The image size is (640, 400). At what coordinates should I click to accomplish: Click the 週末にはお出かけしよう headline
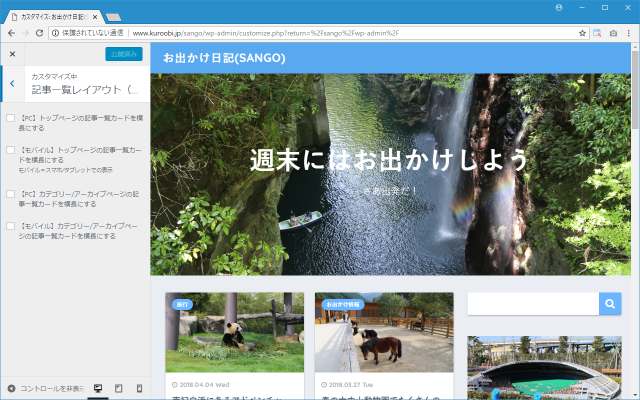390,160
